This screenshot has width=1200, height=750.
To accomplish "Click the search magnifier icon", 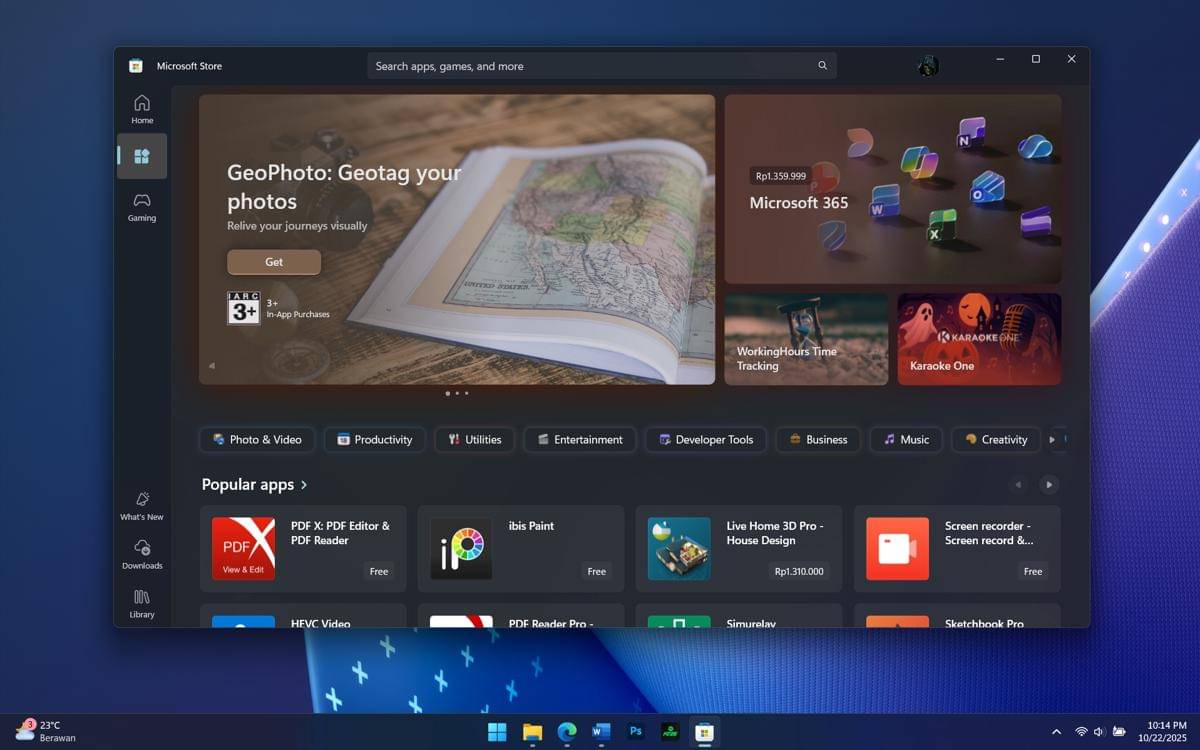I will click(x=822, y=66).
